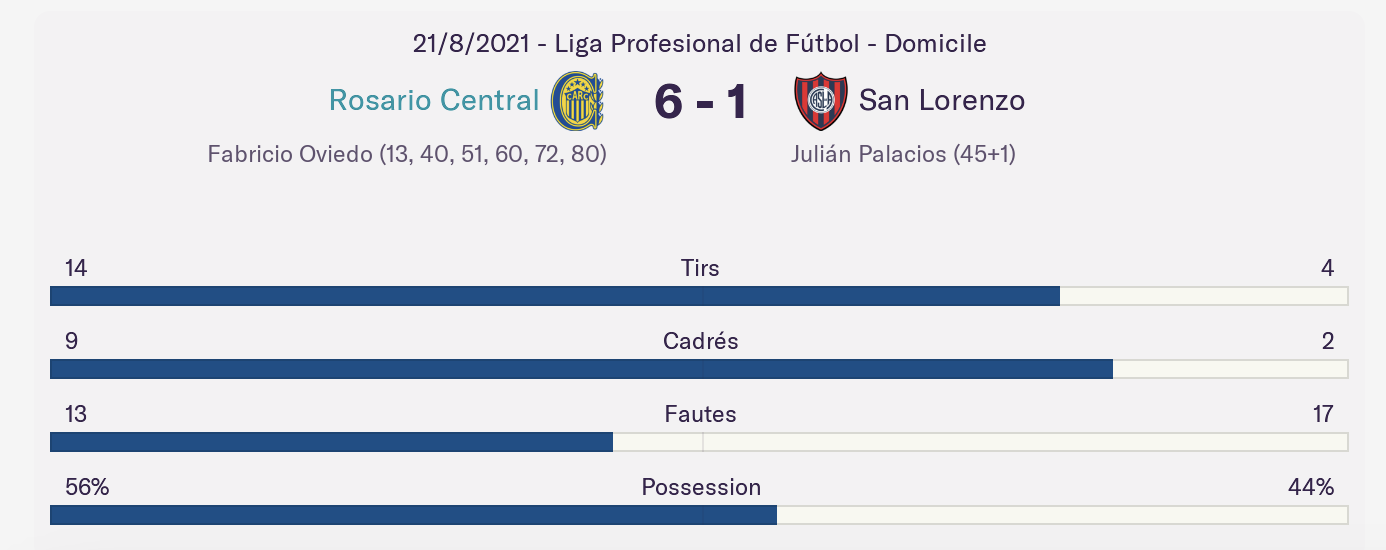Viewport: 1386px width, 550px height.
Task: Click the 17 away fouls value
Action: click(x=1323, y=414)
